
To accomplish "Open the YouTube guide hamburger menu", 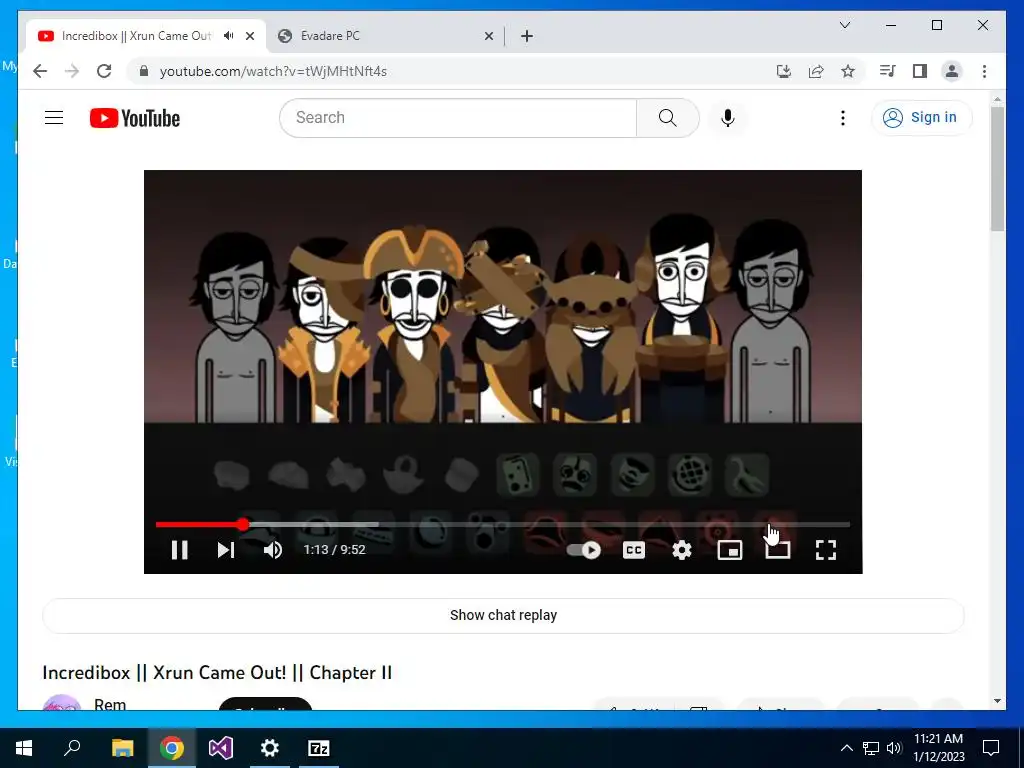I will pyautogui.click(x=54, y=118).
